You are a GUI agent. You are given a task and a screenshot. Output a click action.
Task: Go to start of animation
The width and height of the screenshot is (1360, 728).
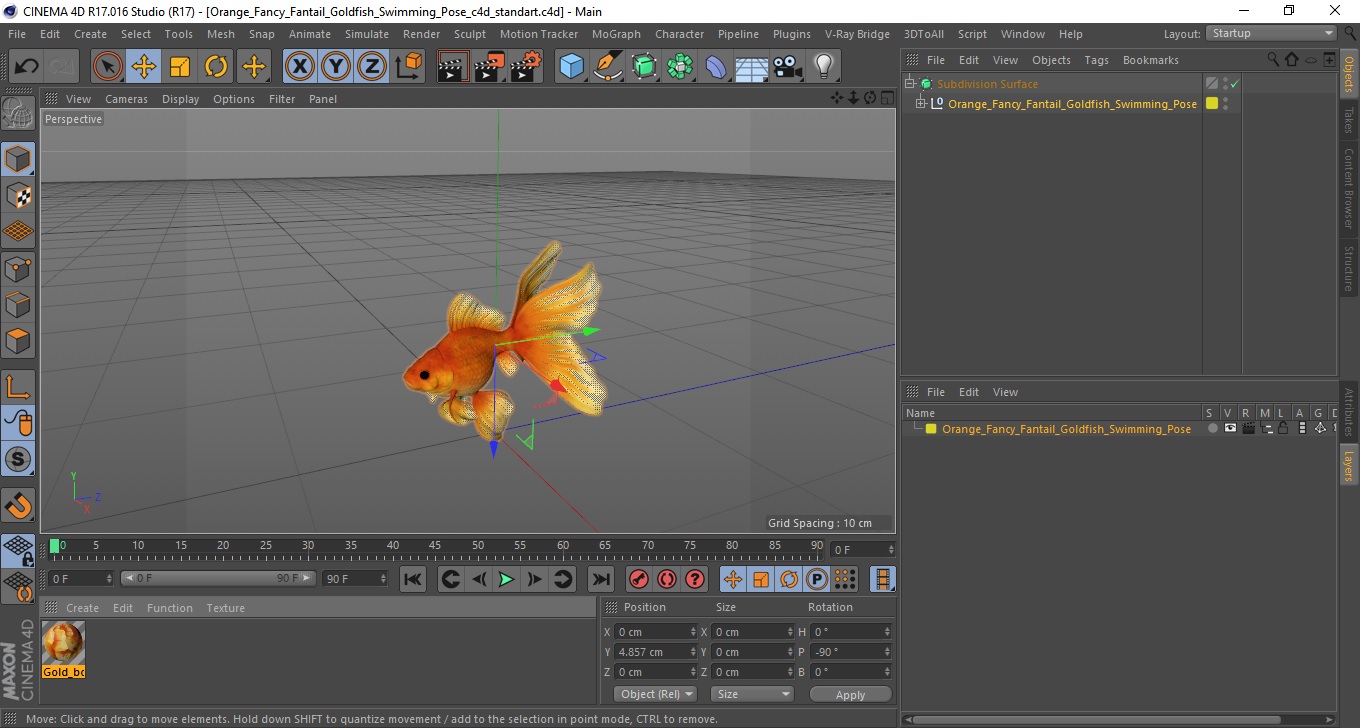[413, 579]
